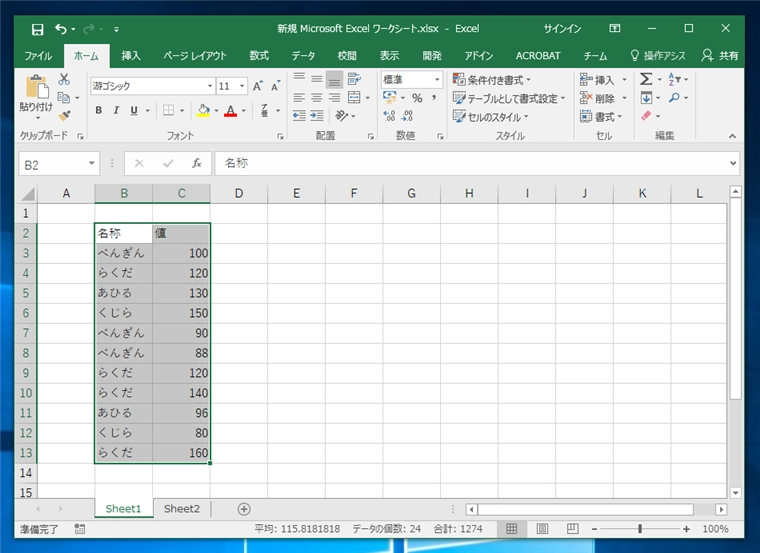Toggle bold formatting
The image size is (760, 553).
(98, 111)
